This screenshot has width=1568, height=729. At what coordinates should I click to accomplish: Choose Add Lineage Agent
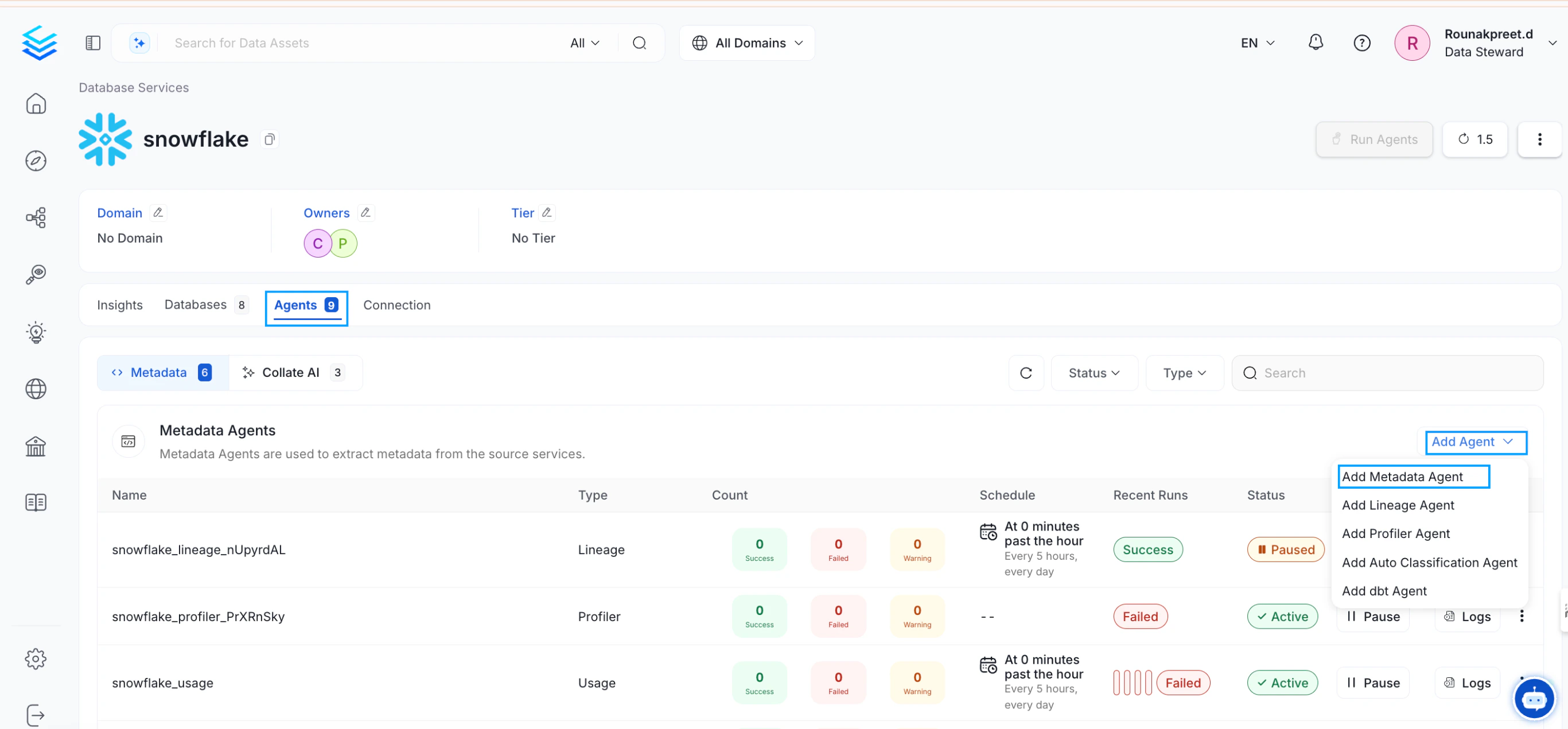tap(1430, 505)
